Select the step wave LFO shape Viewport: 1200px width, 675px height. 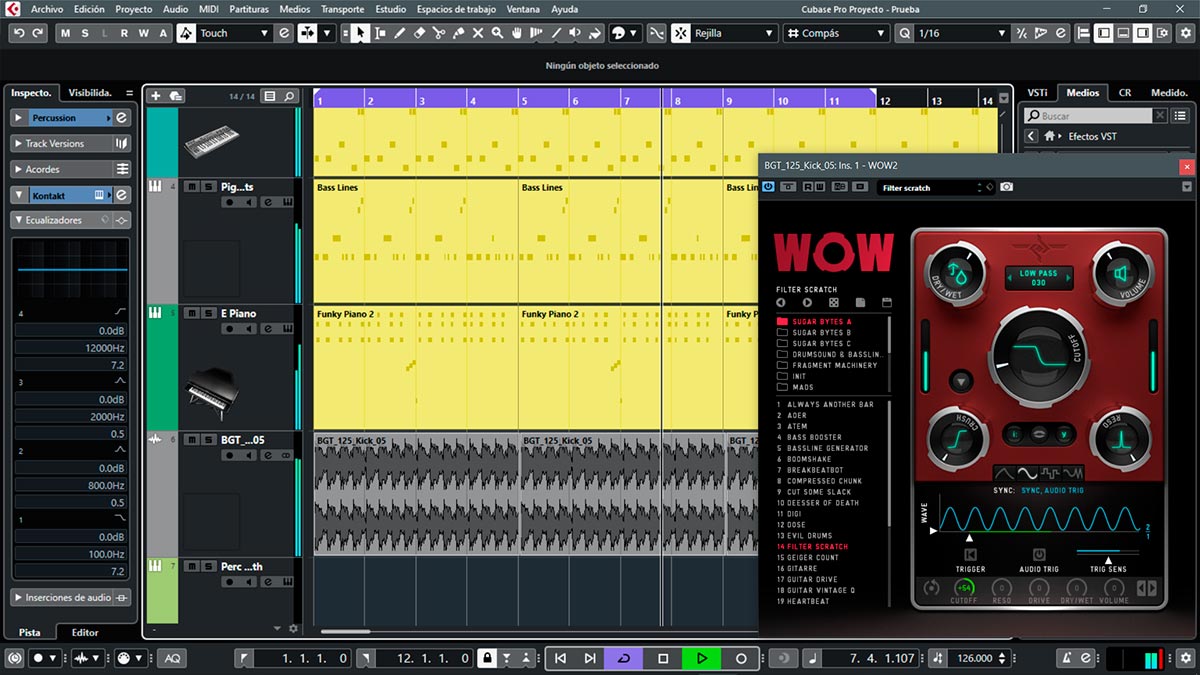pos(1050,473)
